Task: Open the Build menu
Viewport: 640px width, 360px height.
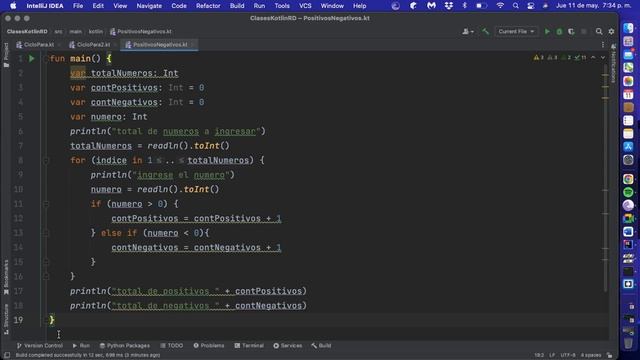Action: (237, 6)
